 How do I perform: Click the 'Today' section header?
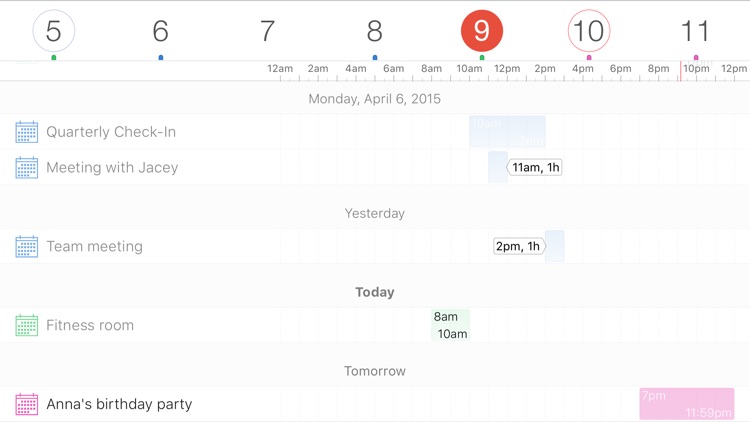tap(375, 292)
